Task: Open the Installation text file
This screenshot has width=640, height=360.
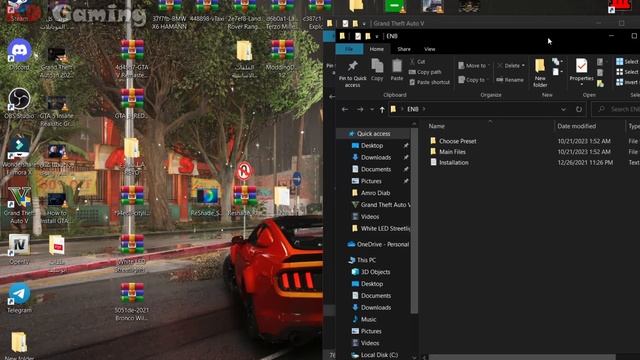Action: (x=453, y=162)
